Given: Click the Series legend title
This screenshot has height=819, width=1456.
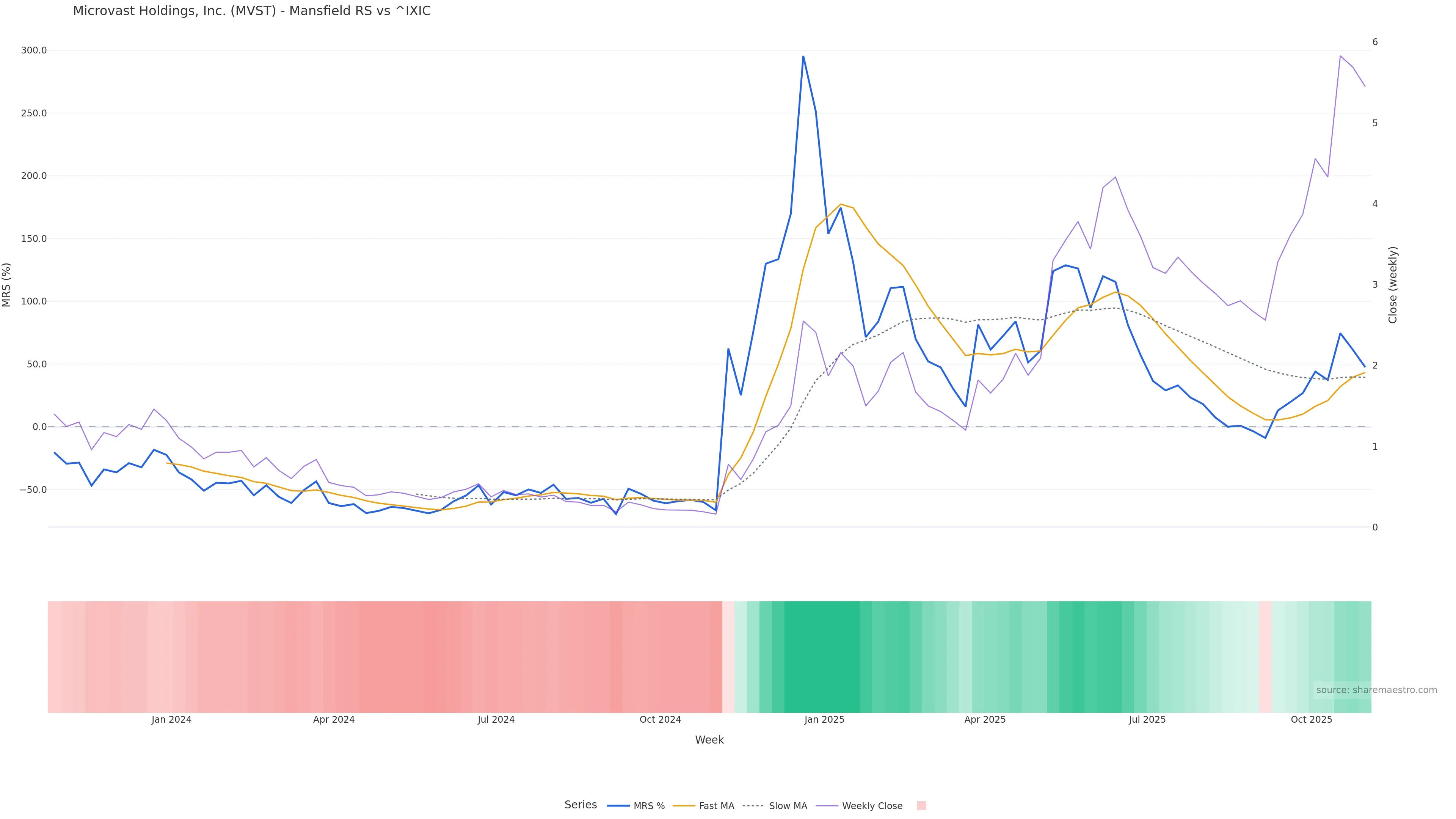Looking at the screenshot, I should coord(581,805).
